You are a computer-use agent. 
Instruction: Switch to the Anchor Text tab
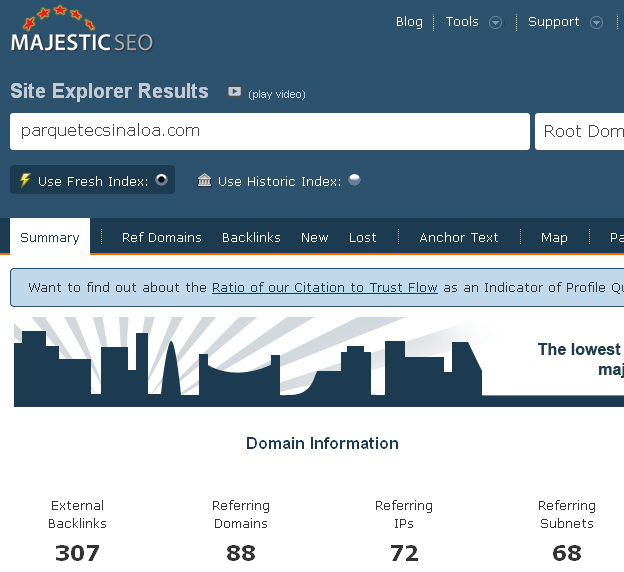pos(458,237)
